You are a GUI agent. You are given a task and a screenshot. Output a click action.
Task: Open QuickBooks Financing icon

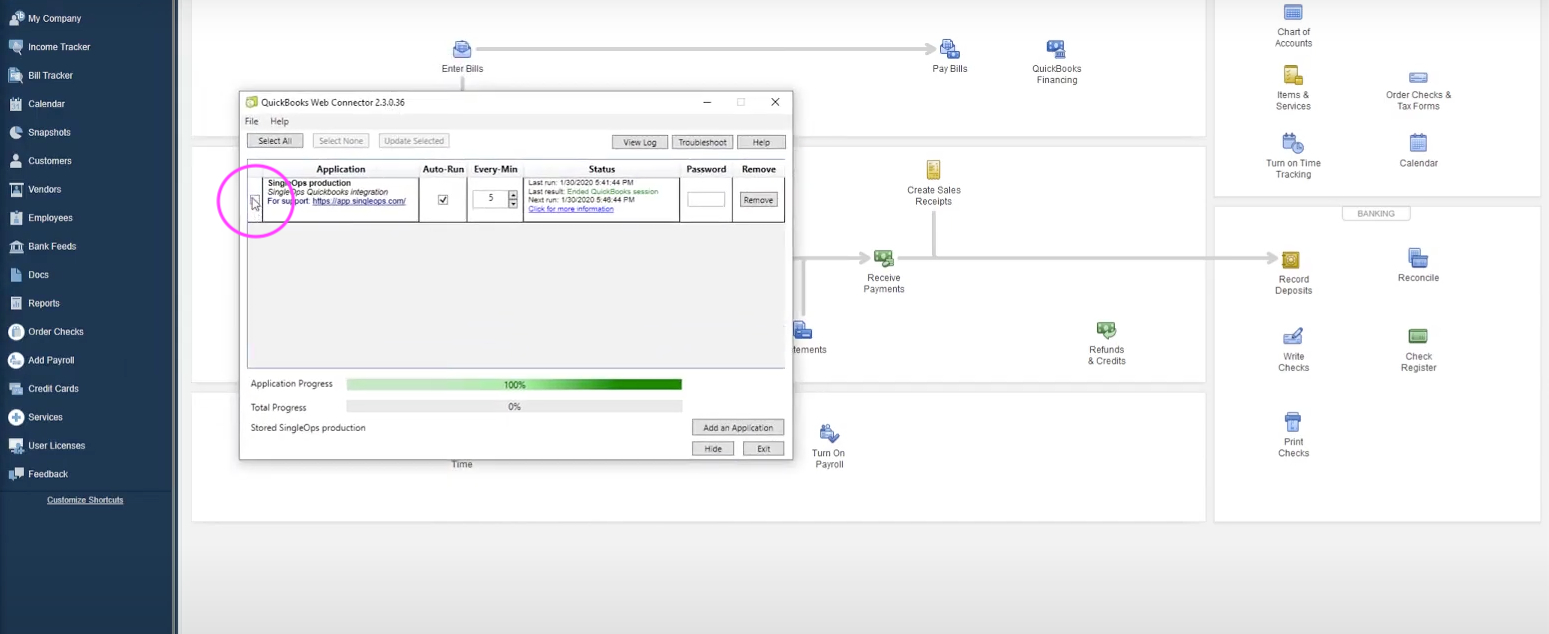[1056, 49]
